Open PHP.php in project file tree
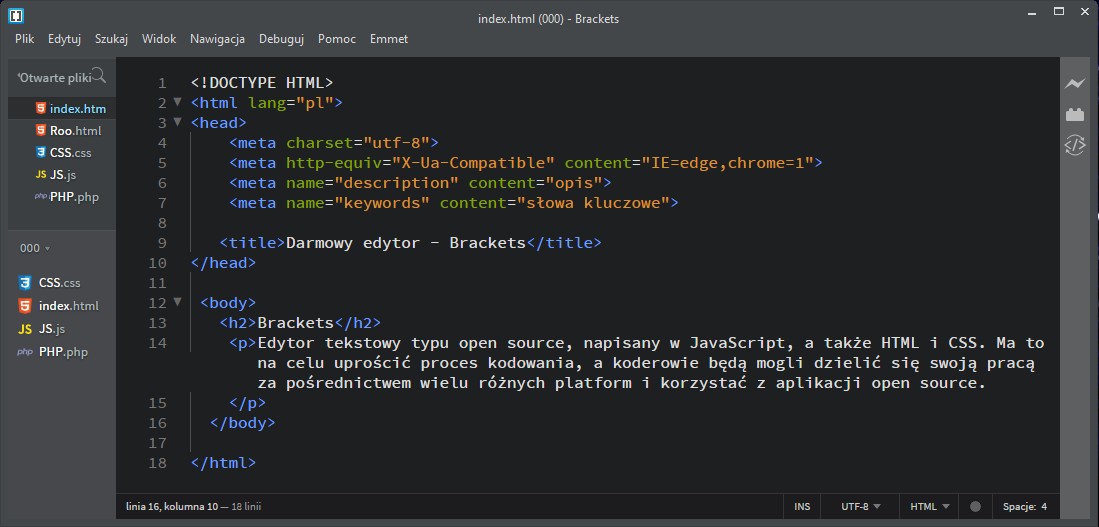The width and height of the screenshot is (1099, 527). 62,352
